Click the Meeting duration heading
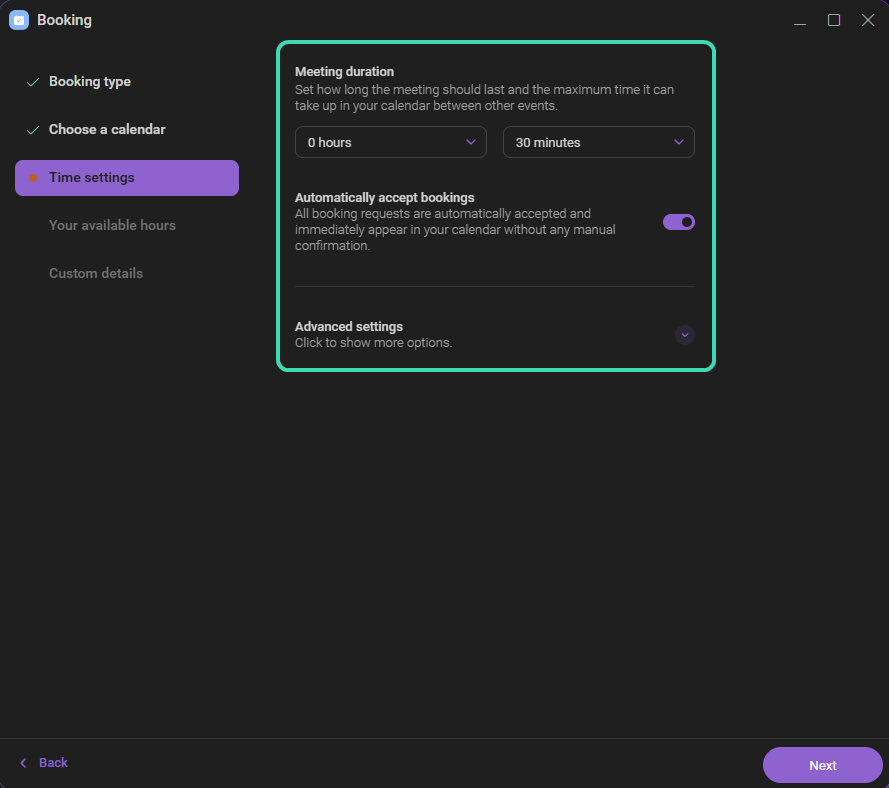This screenshot has width=889, height=788. (344, 72)
